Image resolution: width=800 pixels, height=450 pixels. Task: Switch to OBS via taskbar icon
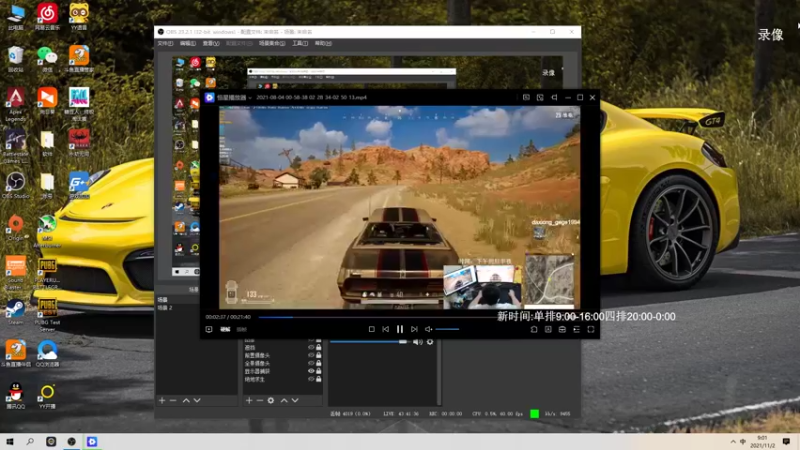[x=71, y=442]
